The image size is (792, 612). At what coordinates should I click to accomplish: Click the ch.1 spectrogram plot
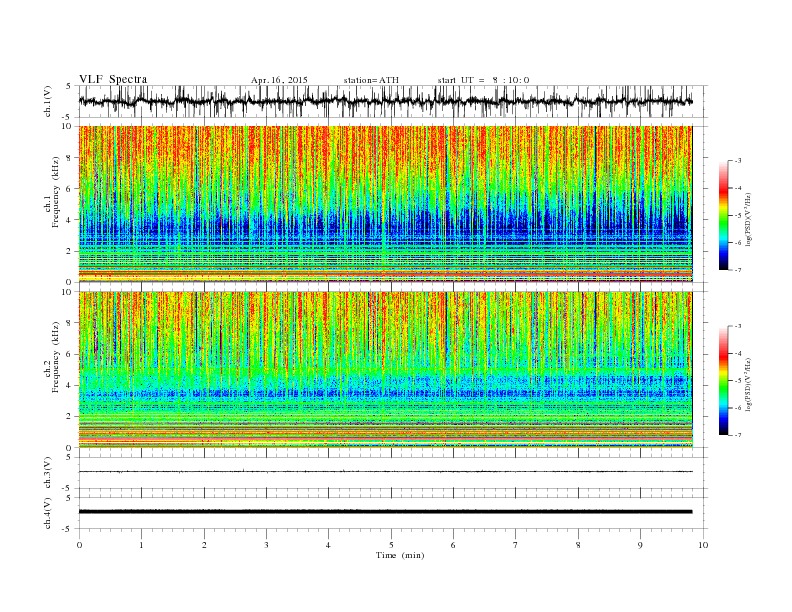(385, 204)
